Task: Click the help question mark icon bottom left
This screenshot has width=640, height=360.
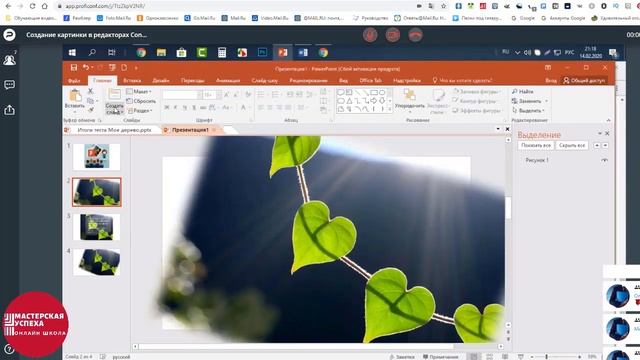Action: click(9, 349)
